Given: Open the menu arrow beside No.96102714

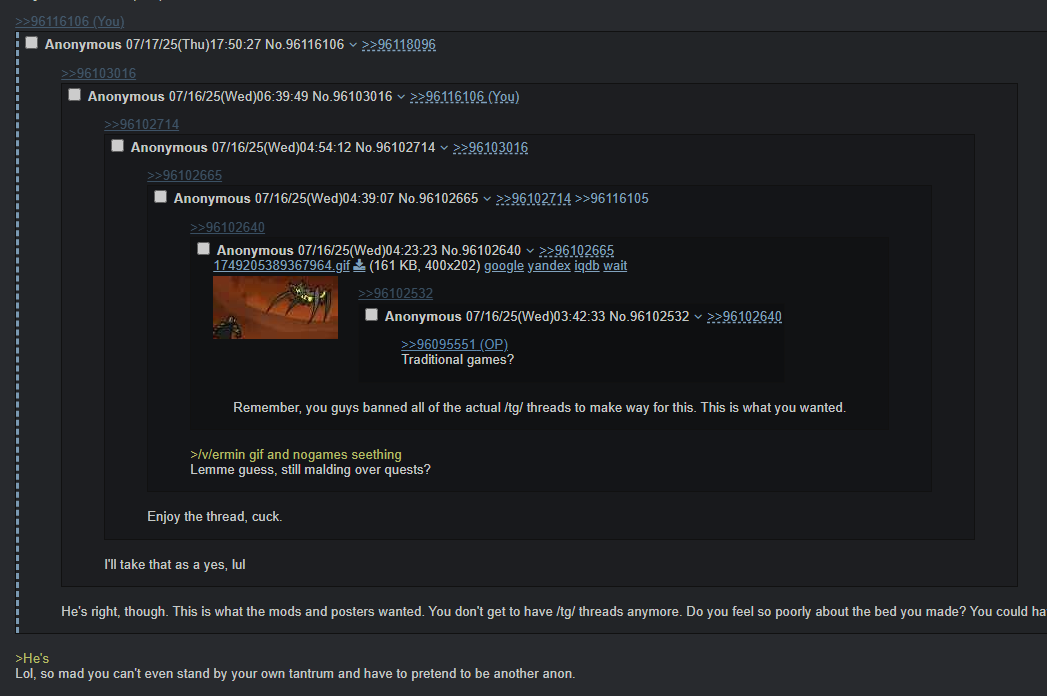Looking at the screenshot, I should 444,148.
